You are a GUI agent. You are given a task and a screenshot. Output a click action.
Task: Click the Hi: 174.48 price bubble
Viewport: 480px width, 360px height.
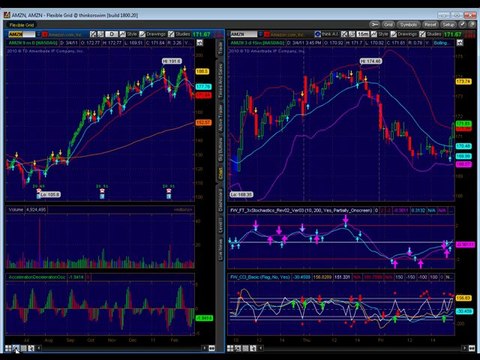point(371,61)
